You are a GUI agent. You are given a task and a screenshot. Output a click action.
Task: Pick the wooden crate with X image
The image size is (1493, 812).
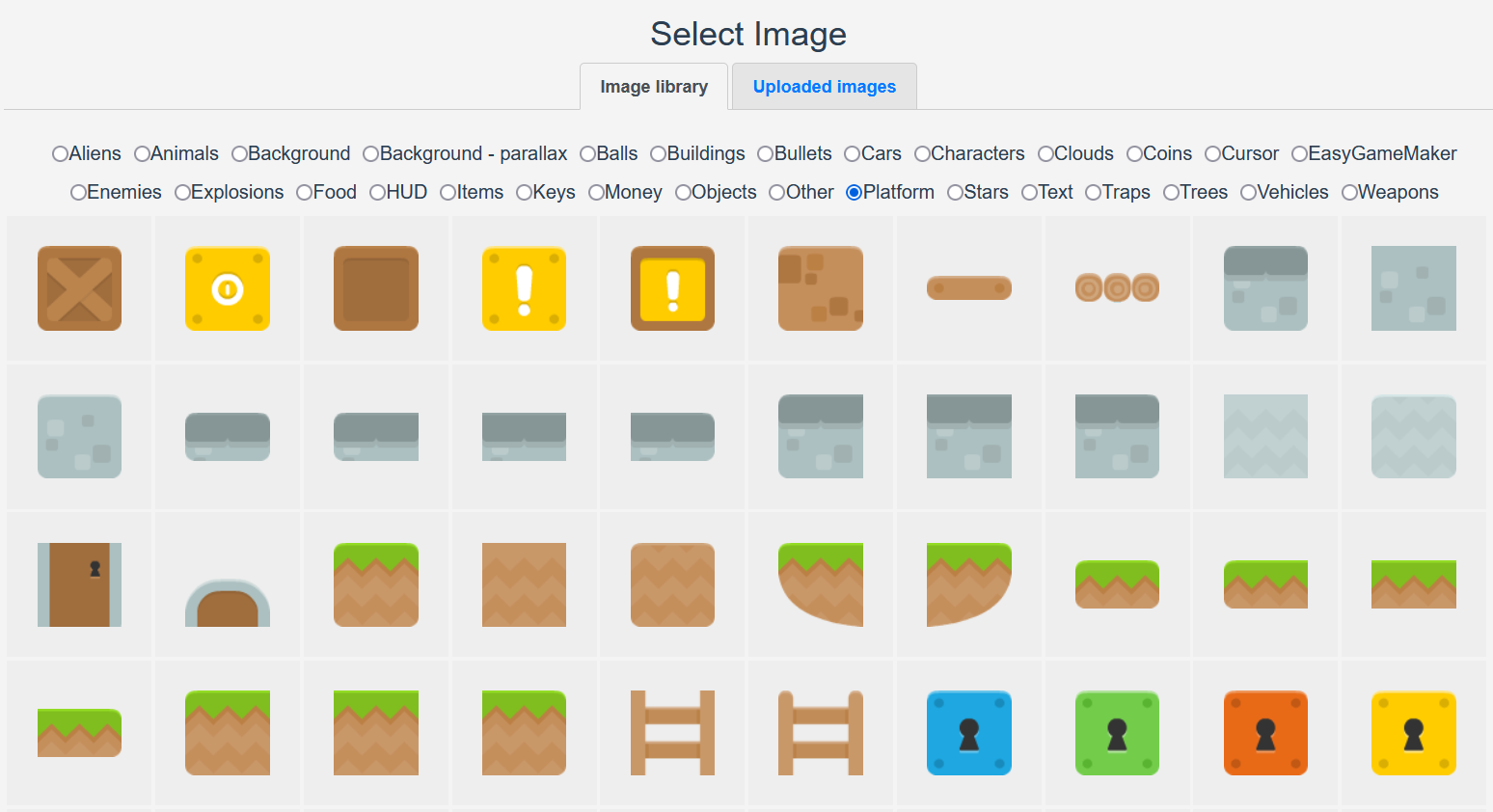click(x=79, y=288)
